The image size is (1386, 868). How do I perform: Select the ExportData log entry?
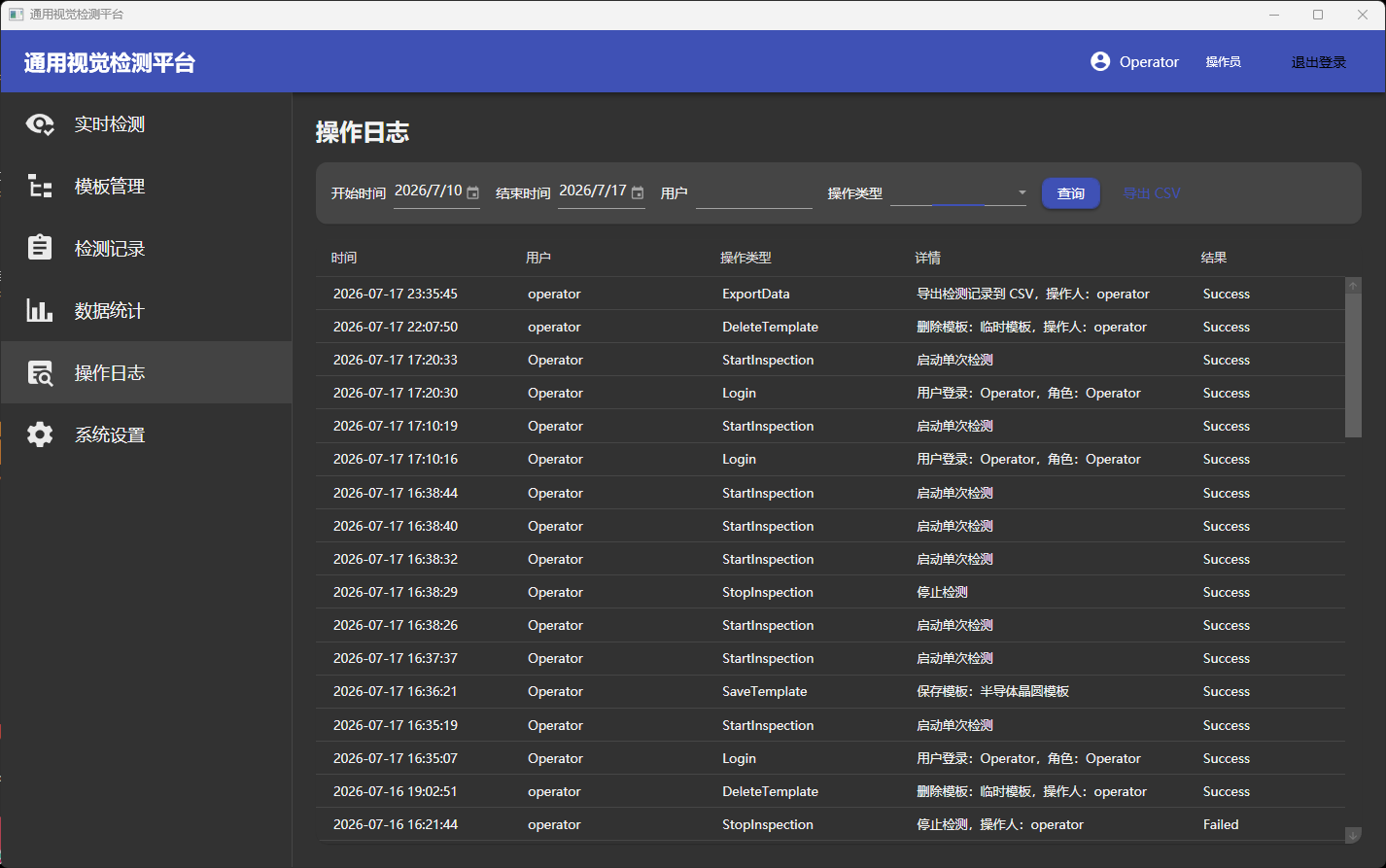tap(831, 294)
